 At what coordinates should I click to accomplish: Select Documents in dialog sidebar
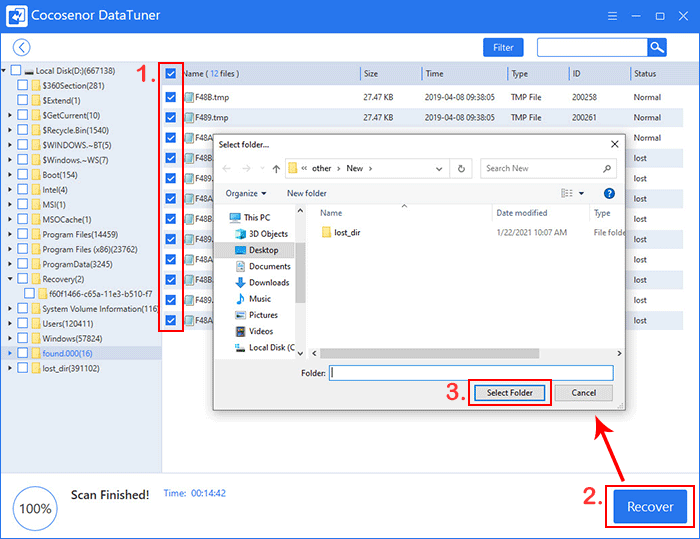263,266
